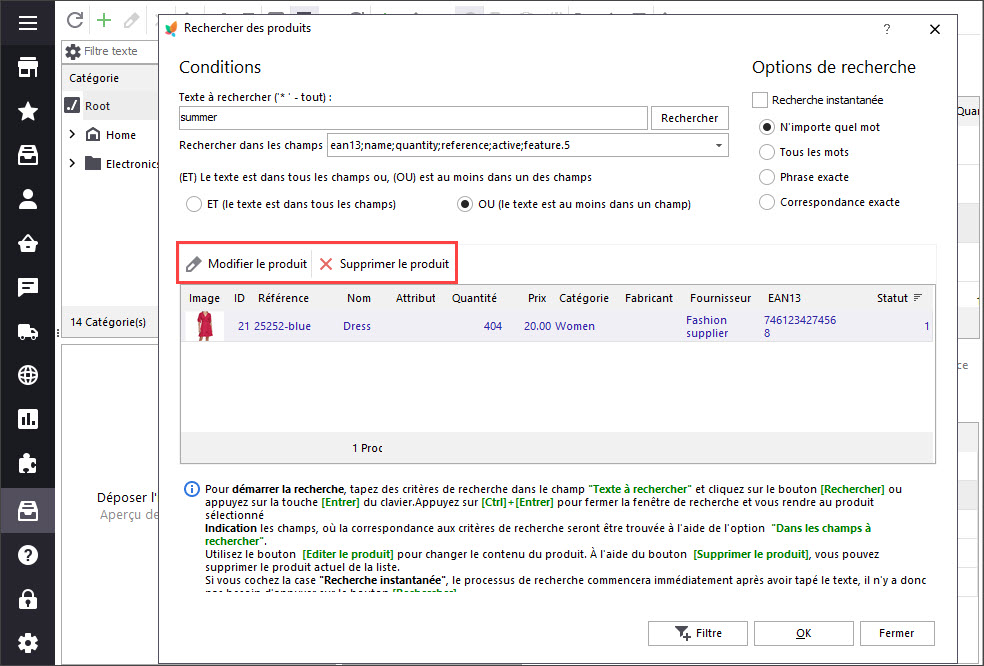Sort by the Fabricant column header
The height and width of the screenshot is (666, 984).
click(x=649, y=298)
